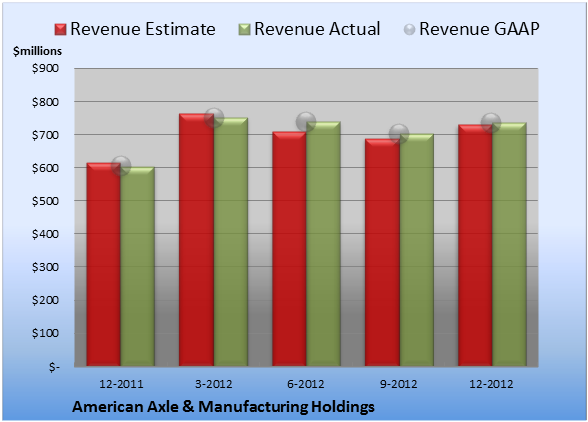Viewport: 588px width, 422px height.
Task: Select the 'Revenue Estimate' legend label
Action: pos(143,29)
